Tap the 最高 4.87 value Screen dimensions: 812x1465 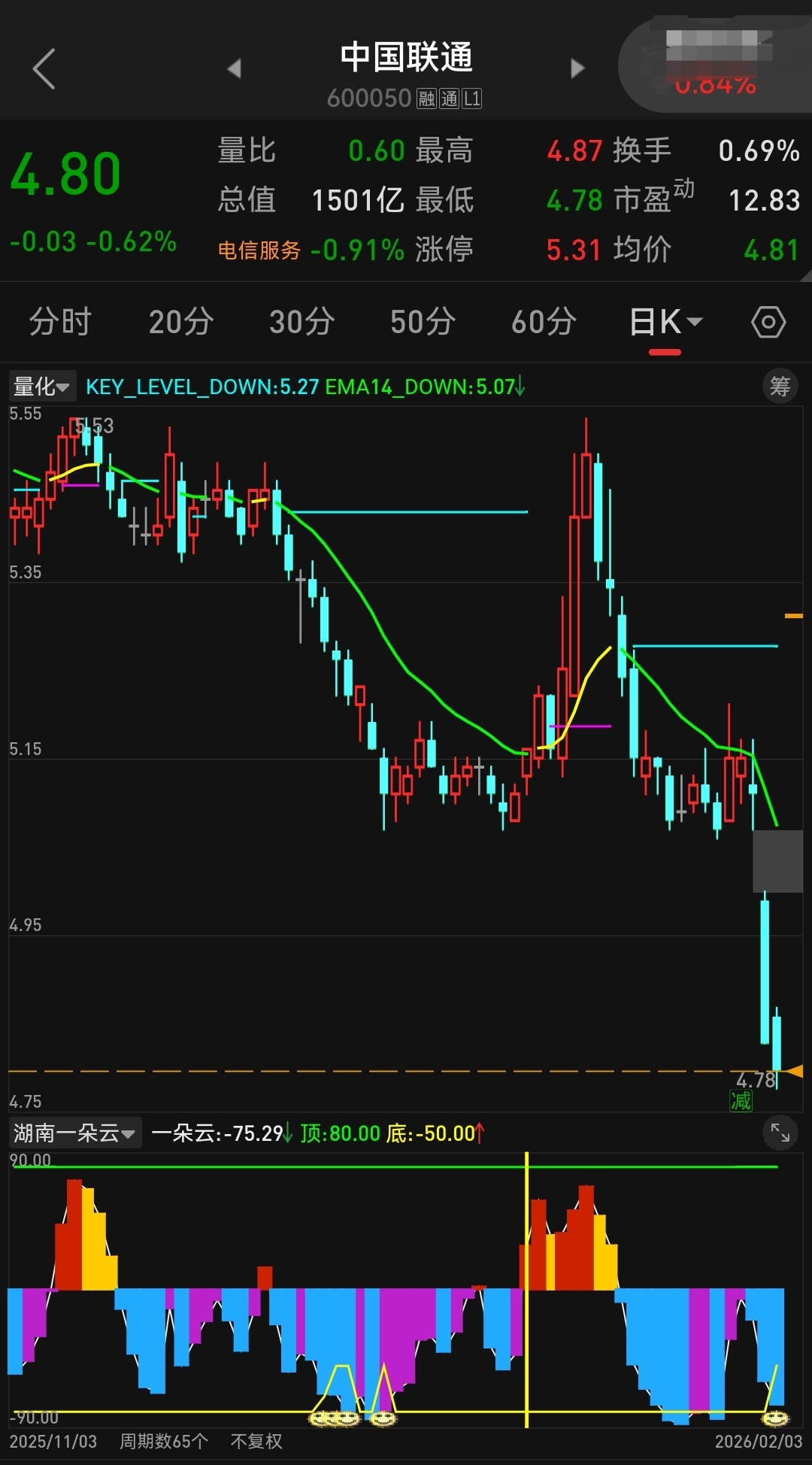[574, 151]
